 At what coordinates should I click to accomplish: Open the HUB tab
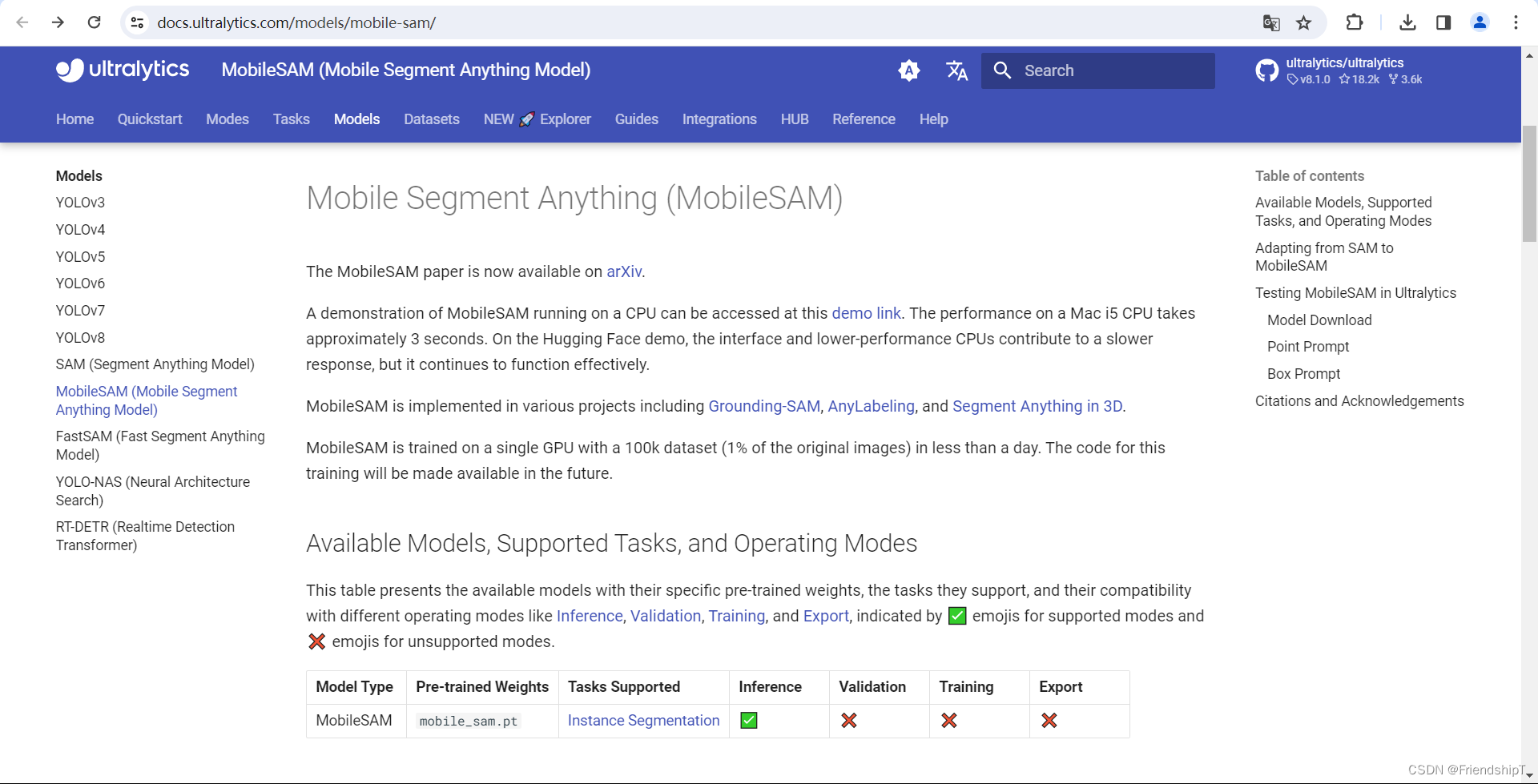795,119
